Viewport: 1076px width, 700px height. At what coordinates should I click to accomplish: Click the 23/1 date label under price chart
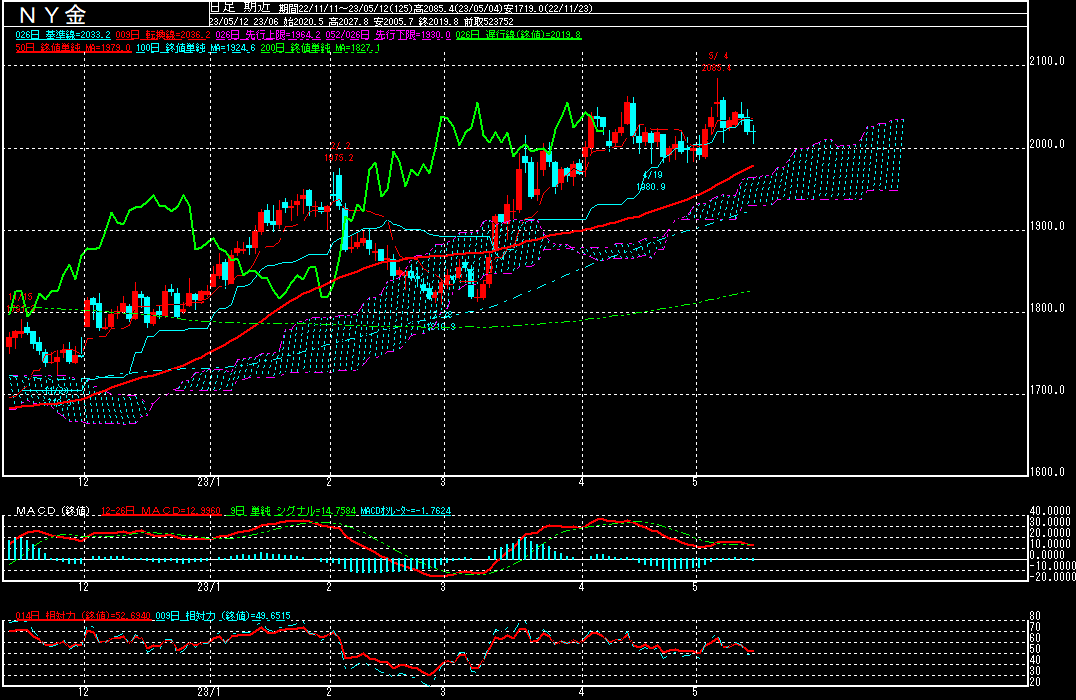point(209,482)
